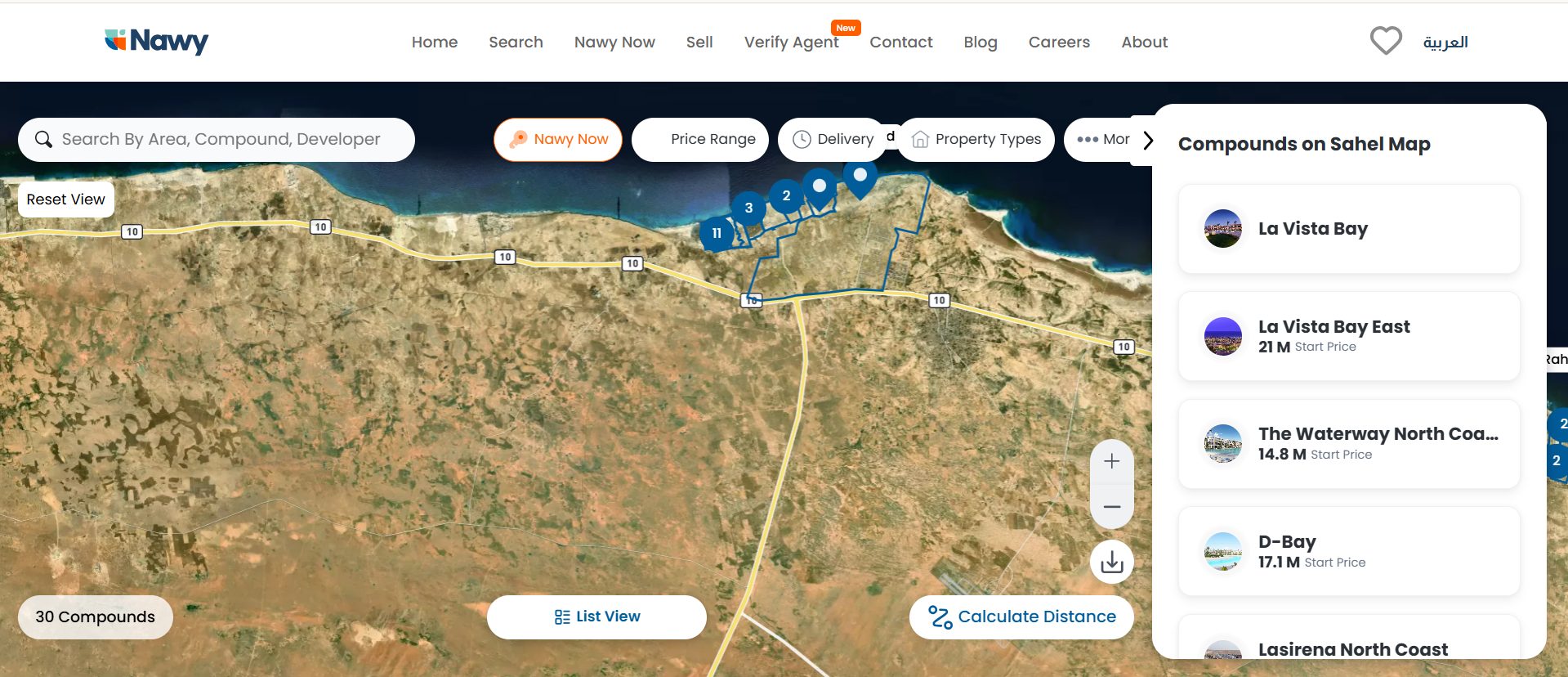Open the favorites heart icon
This screenshot has height=677, width=1568.
1386,41
